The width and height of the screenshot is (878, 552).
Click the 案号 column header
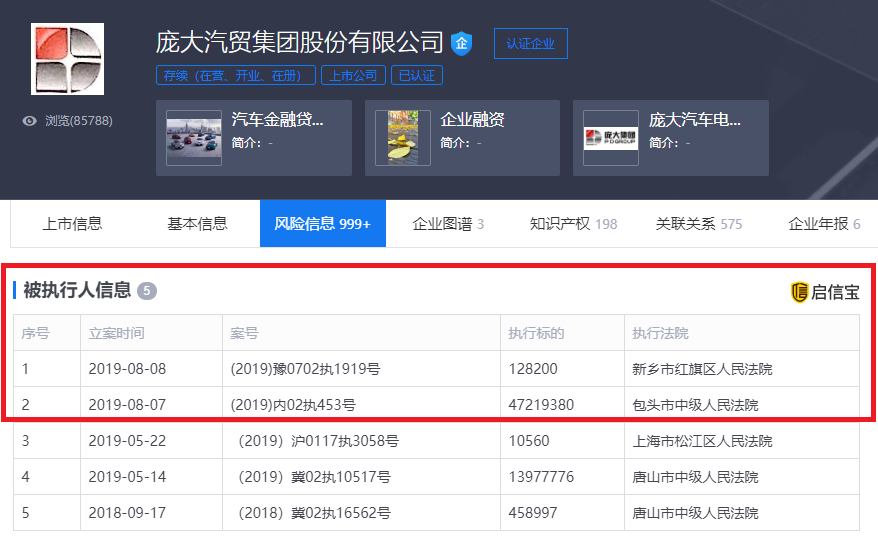coord(244,333)
